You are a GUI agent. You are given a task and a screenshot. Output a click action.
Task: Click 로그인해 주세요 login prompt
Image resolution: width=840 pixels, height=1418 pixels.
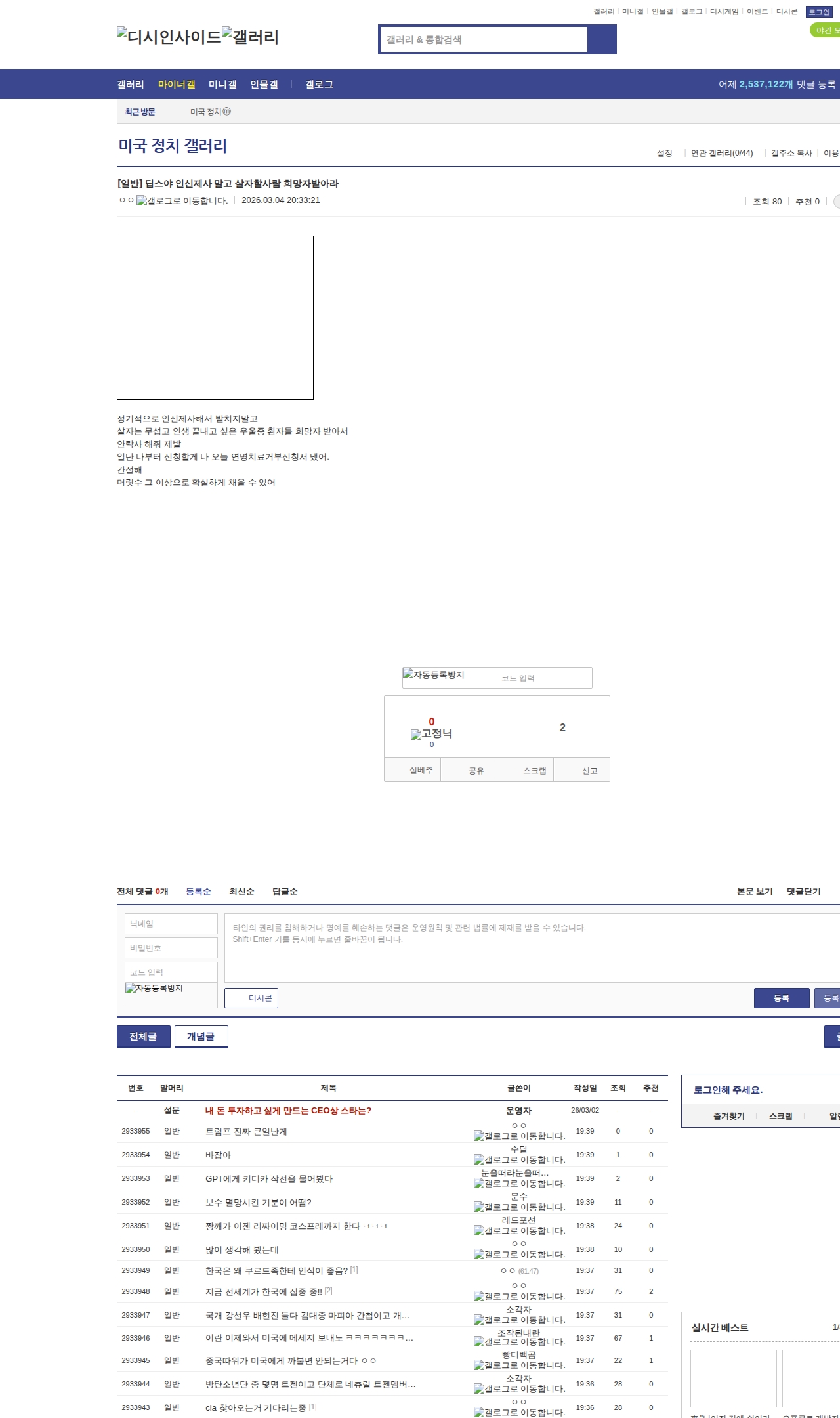point(728,1090)
